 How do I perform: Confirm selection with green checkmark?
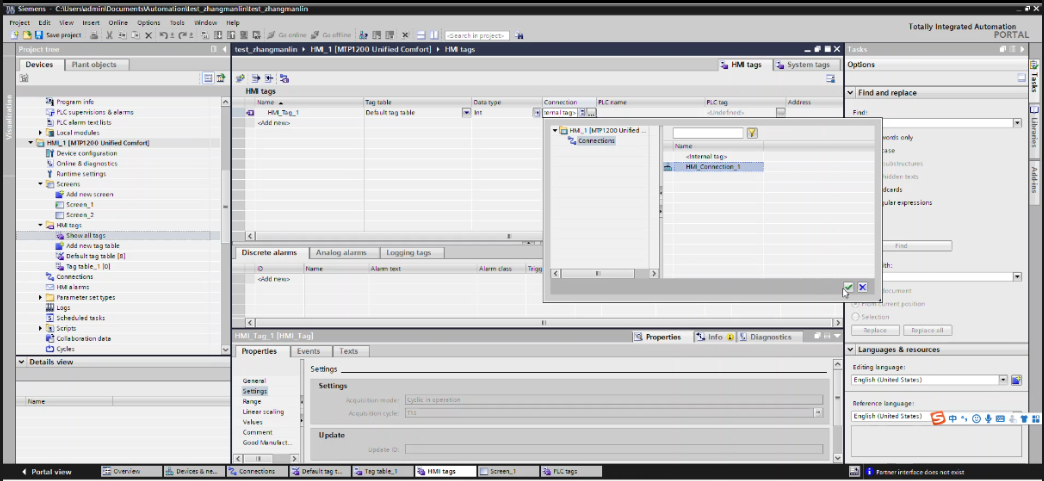click(x=848, y=287)
